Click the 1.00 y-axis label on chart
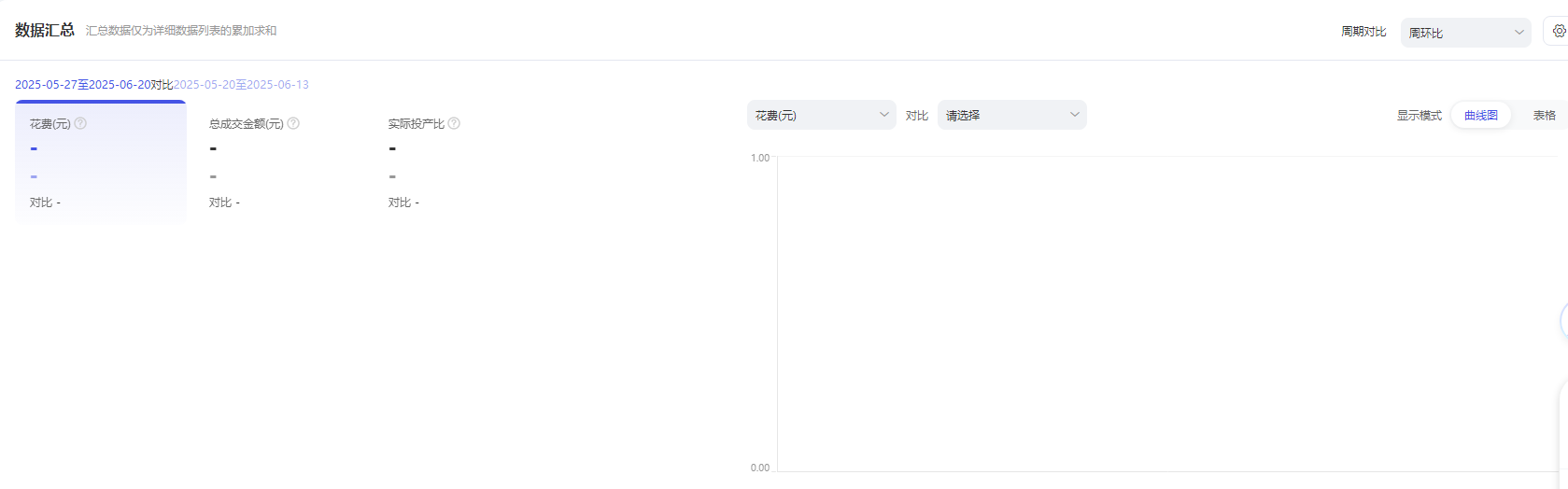This screenshot has width=1568, height=489. pos(760,158)
